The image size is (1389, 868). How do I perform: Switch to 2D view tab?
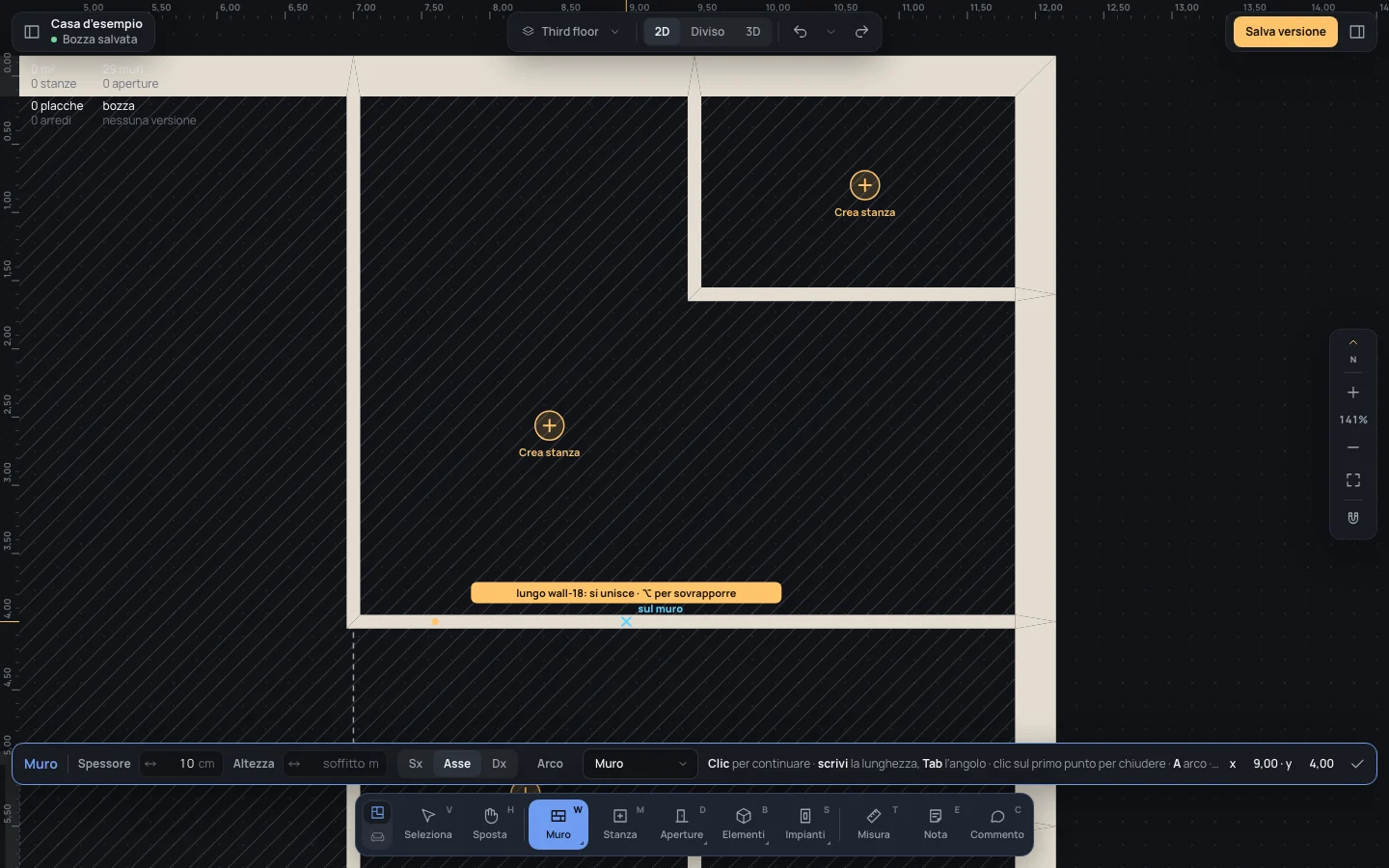pos(662,32)
